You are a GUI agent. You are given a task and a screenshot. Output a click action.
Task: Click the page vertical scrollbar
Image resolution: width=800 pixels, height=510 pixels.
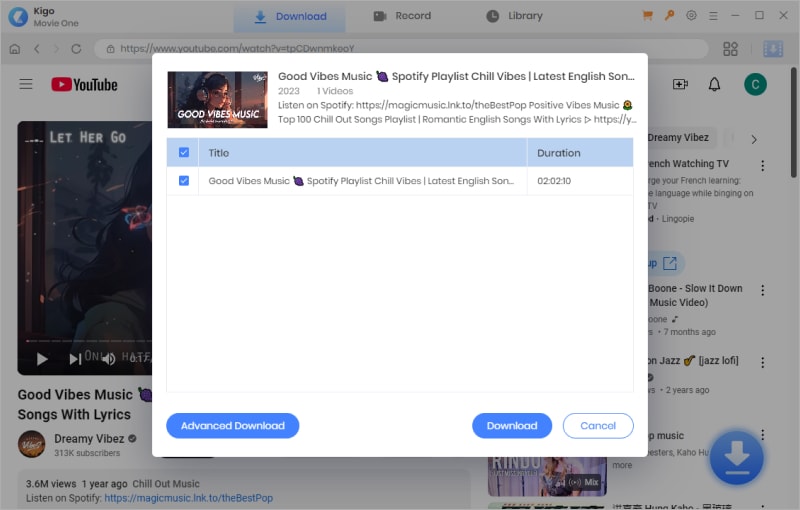point(793,122)
